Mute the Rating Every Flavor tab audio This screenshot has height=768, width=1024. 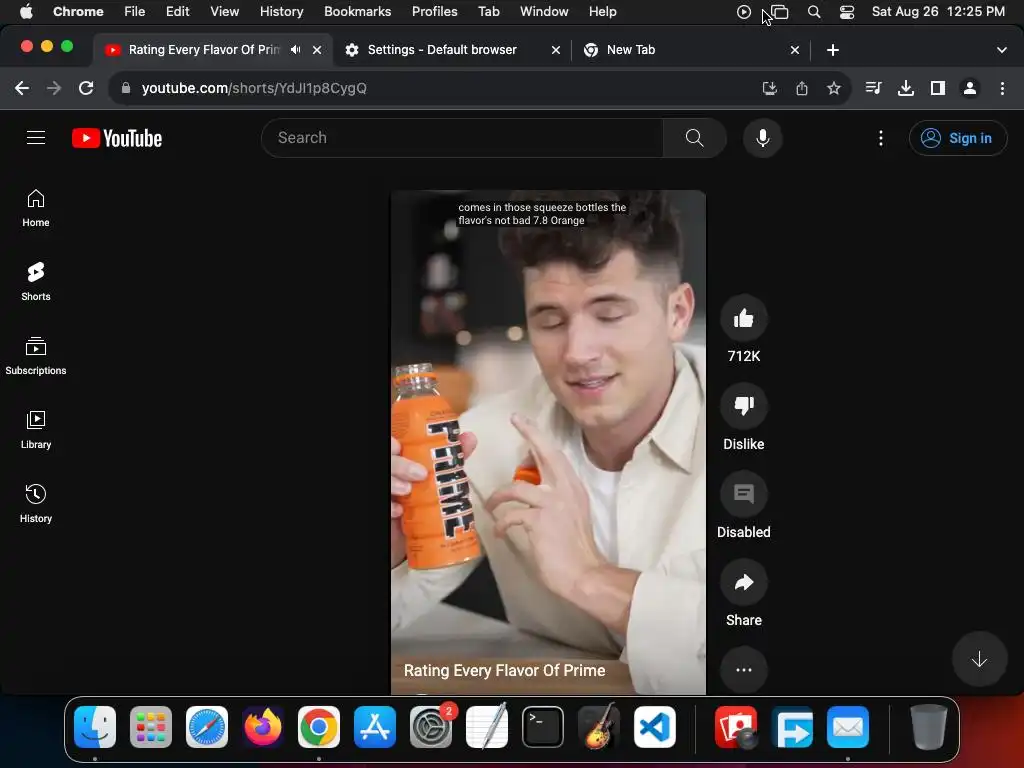tap(295, 50)
